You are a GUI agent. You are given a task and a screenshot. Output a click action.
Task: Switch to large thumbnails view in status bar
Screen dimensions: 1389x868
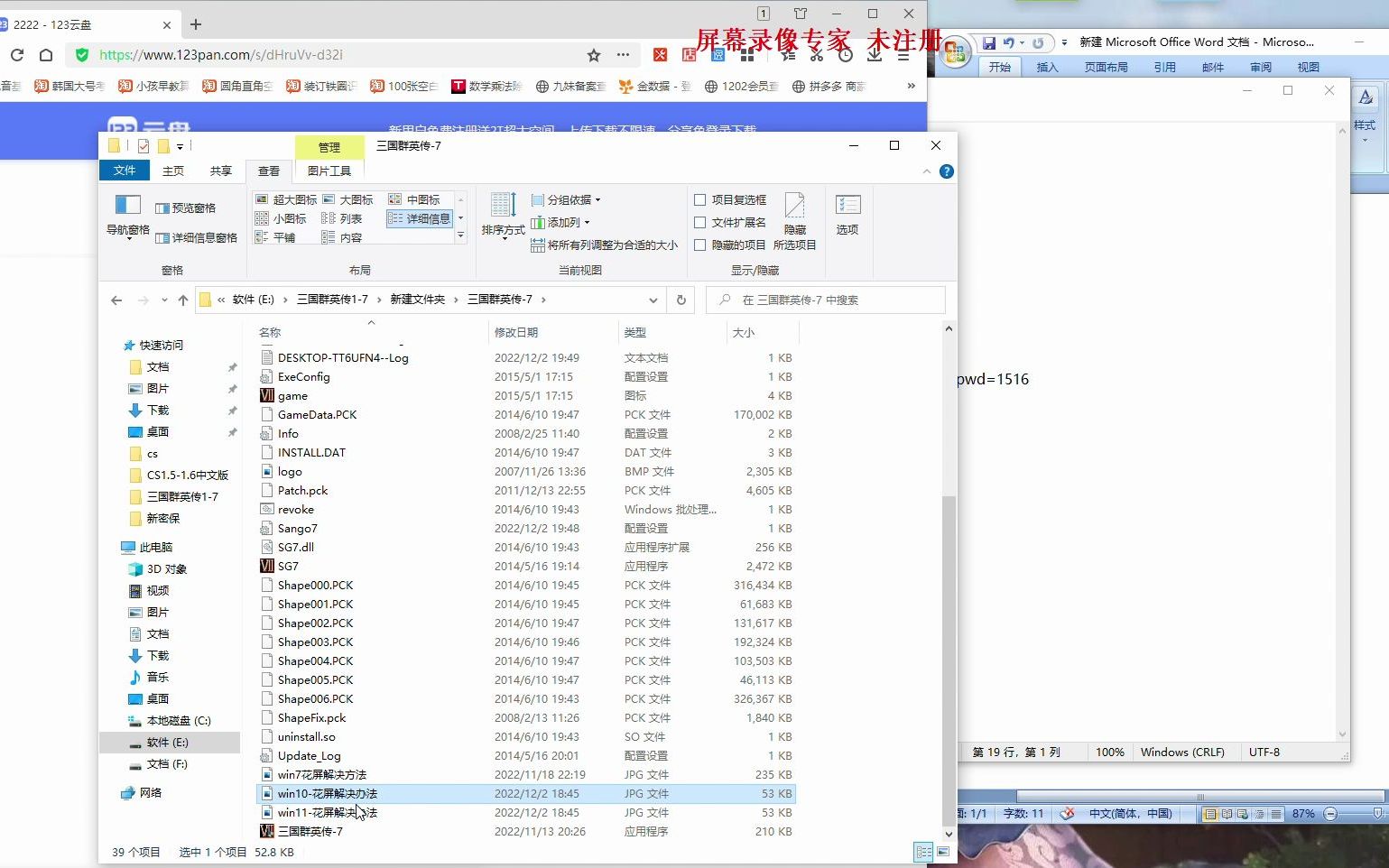[943, 852]
